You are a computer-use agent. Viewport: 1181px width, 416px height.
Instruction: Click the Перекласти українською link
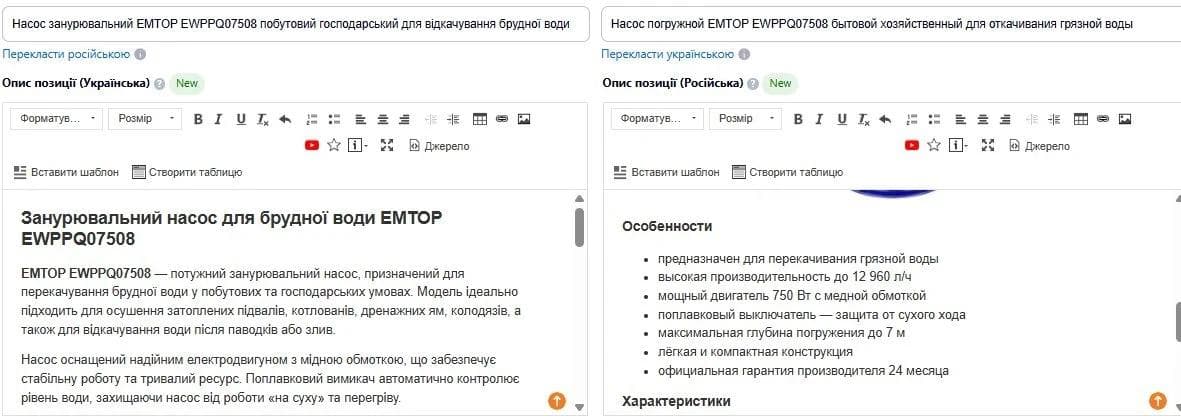[667, 54]
